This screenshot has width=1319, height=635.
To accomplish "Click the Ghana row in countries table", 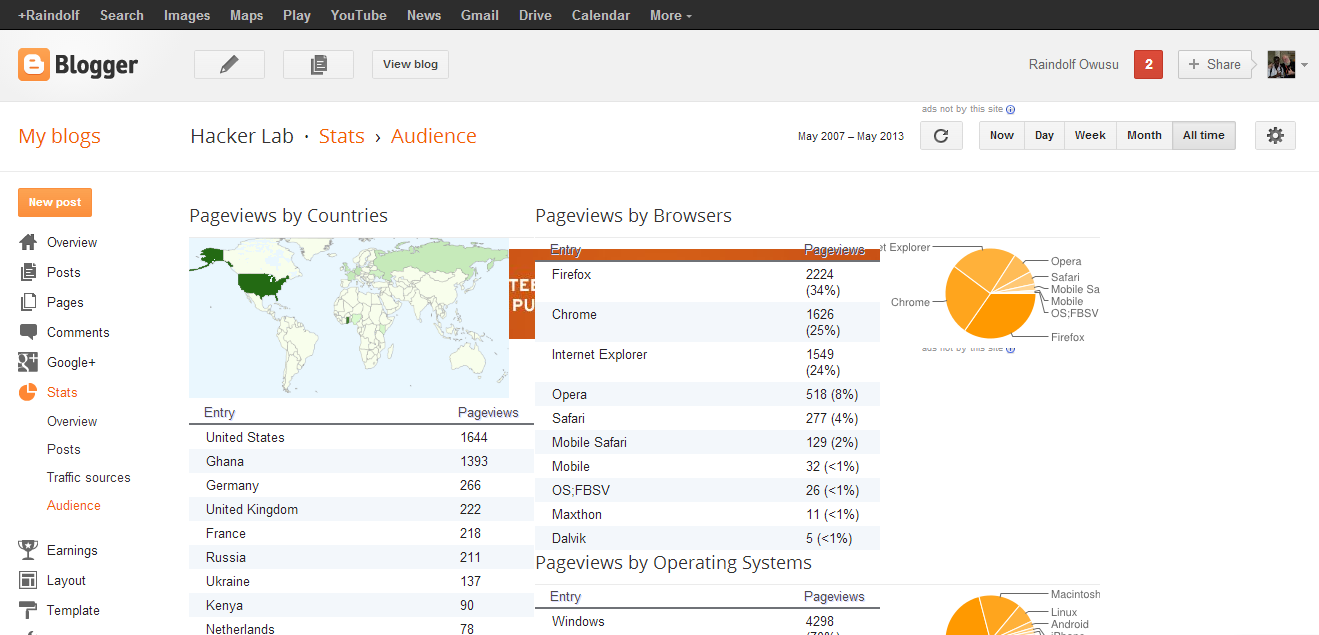I will point(361,461).
